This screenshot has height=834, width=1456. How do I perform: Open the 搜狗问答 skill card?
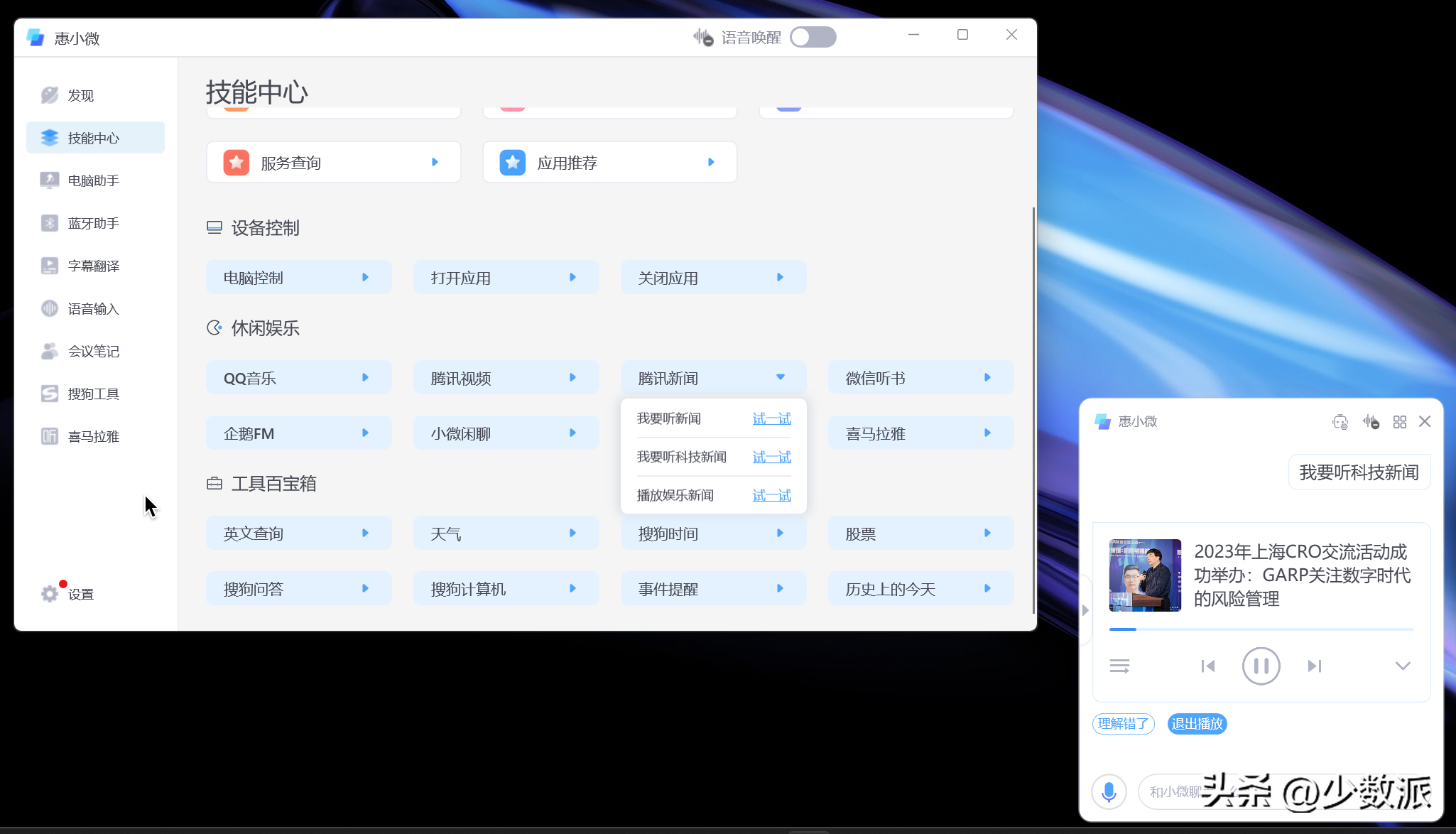(299, 589)
